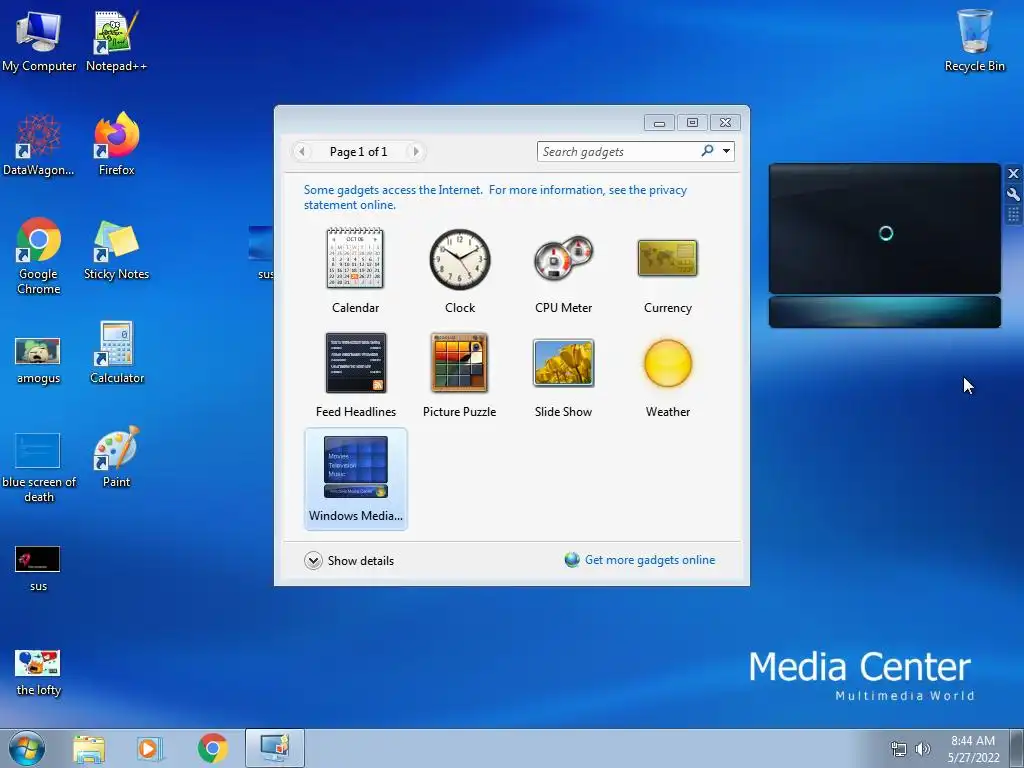Select the Feed Headlines gadget
This screenshot has width=1024, height=768.
click(355, 374)
